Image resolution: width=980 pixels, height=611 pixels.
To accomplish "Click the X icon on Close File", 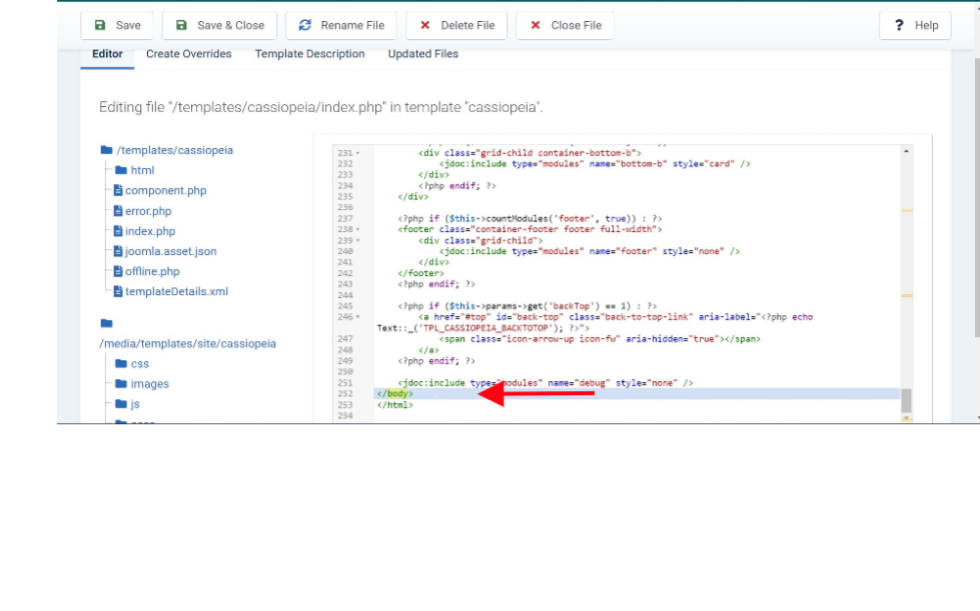I will [x=535, y=25].
